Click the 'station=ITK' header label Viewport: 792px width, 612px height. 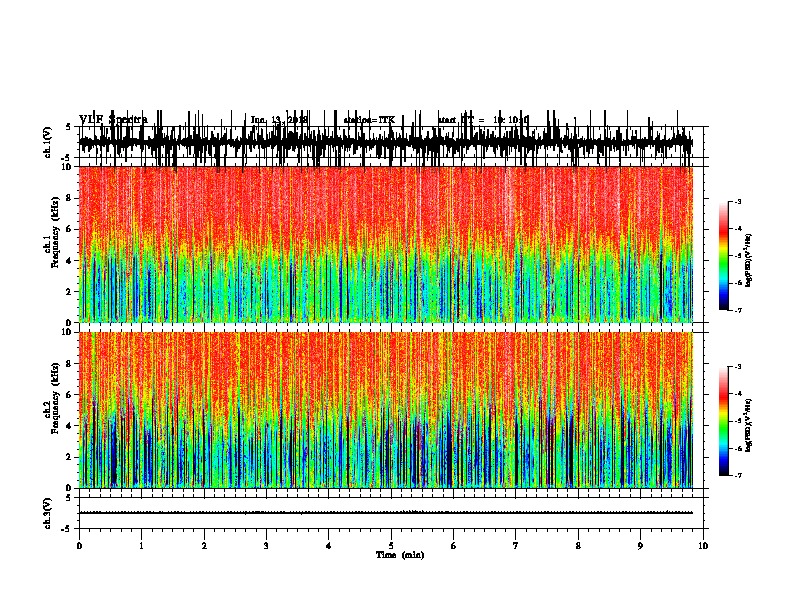click(x=369, y=120)
